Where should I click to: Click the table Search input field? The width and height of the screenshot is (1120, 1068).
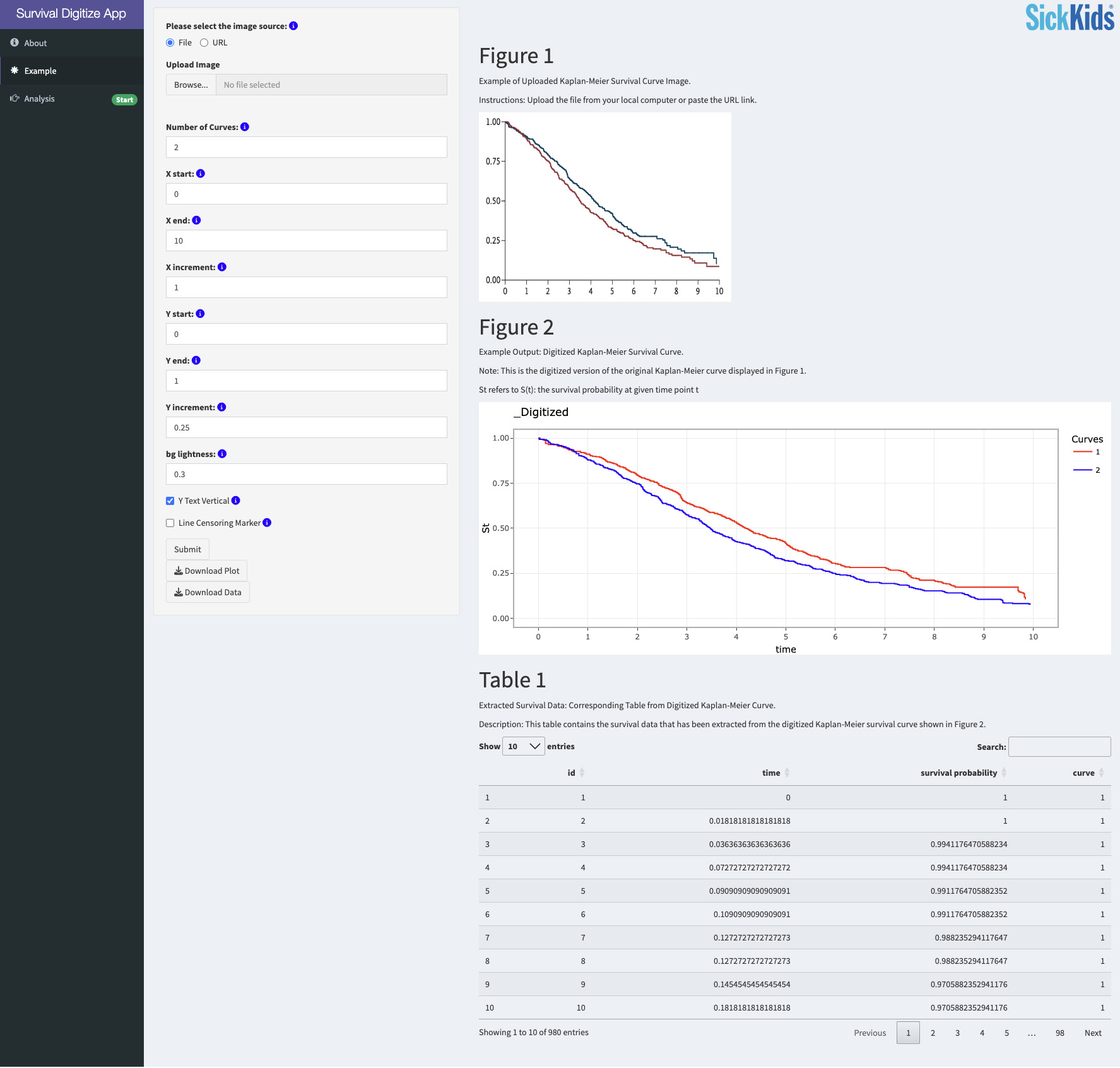coord(1059,747)
